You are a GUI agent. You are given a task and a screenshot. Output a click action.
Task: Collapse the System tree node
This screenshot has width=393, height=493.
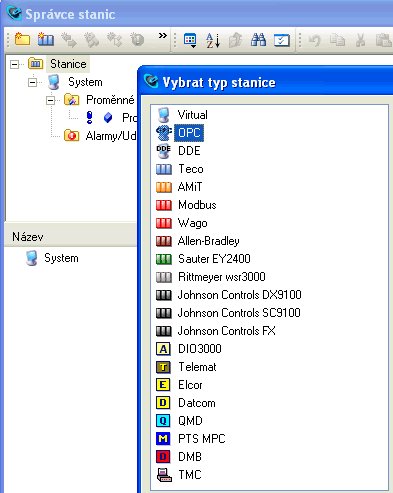pos(32,82)
